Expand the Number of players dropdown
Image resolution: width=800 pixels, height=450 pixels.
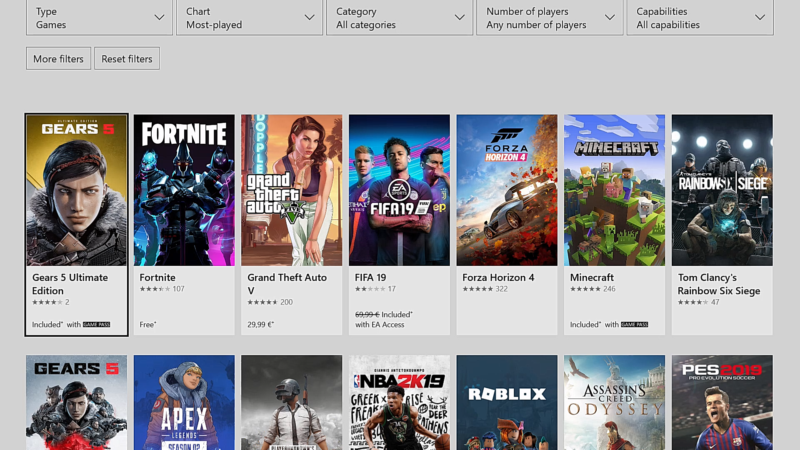[549, 18]
